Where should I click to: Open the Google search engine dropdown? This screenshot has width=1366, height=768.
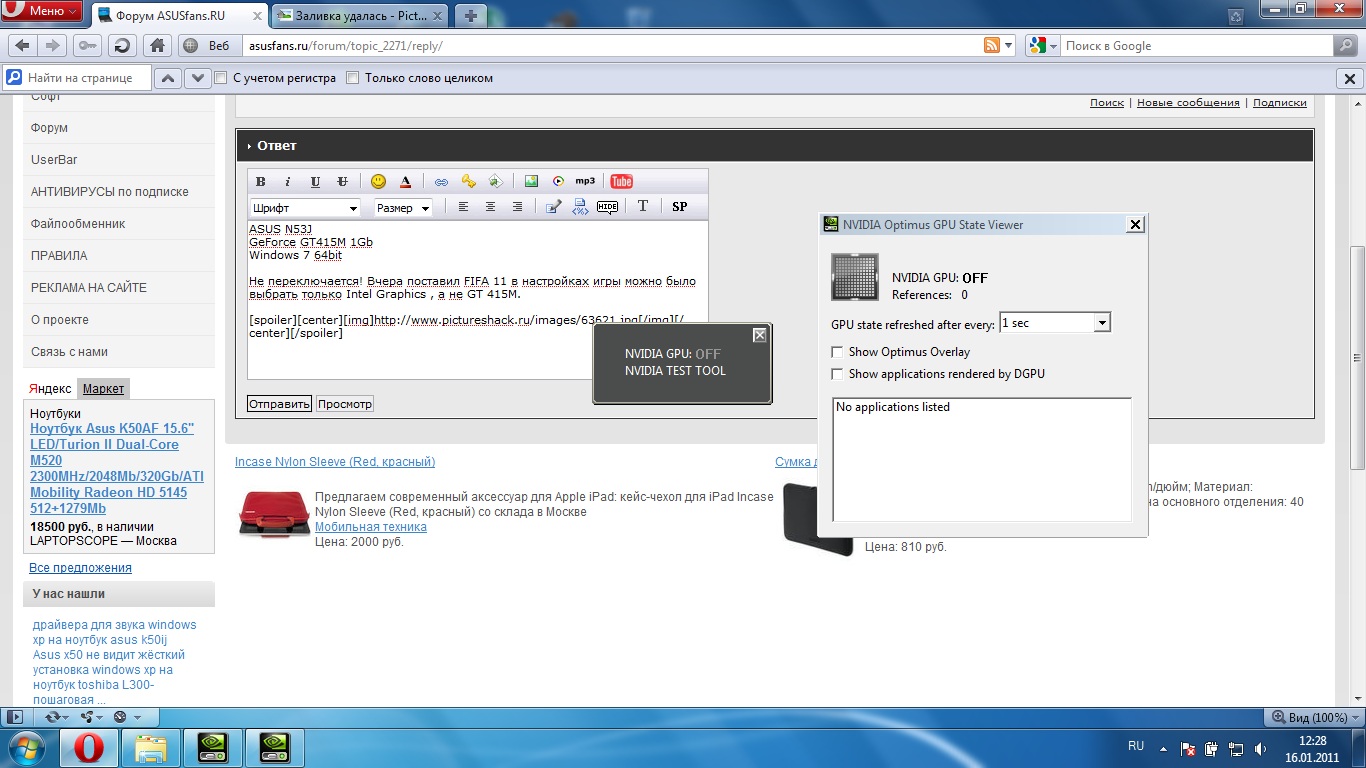[1042, 46]
